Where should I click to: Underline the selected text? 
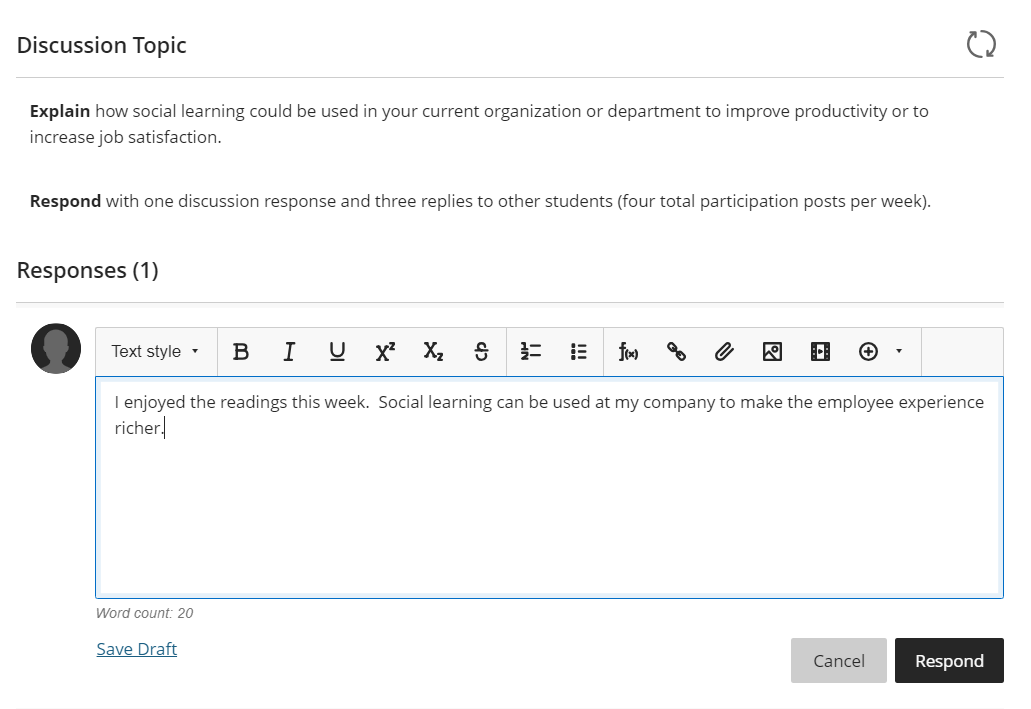(337, 352)
